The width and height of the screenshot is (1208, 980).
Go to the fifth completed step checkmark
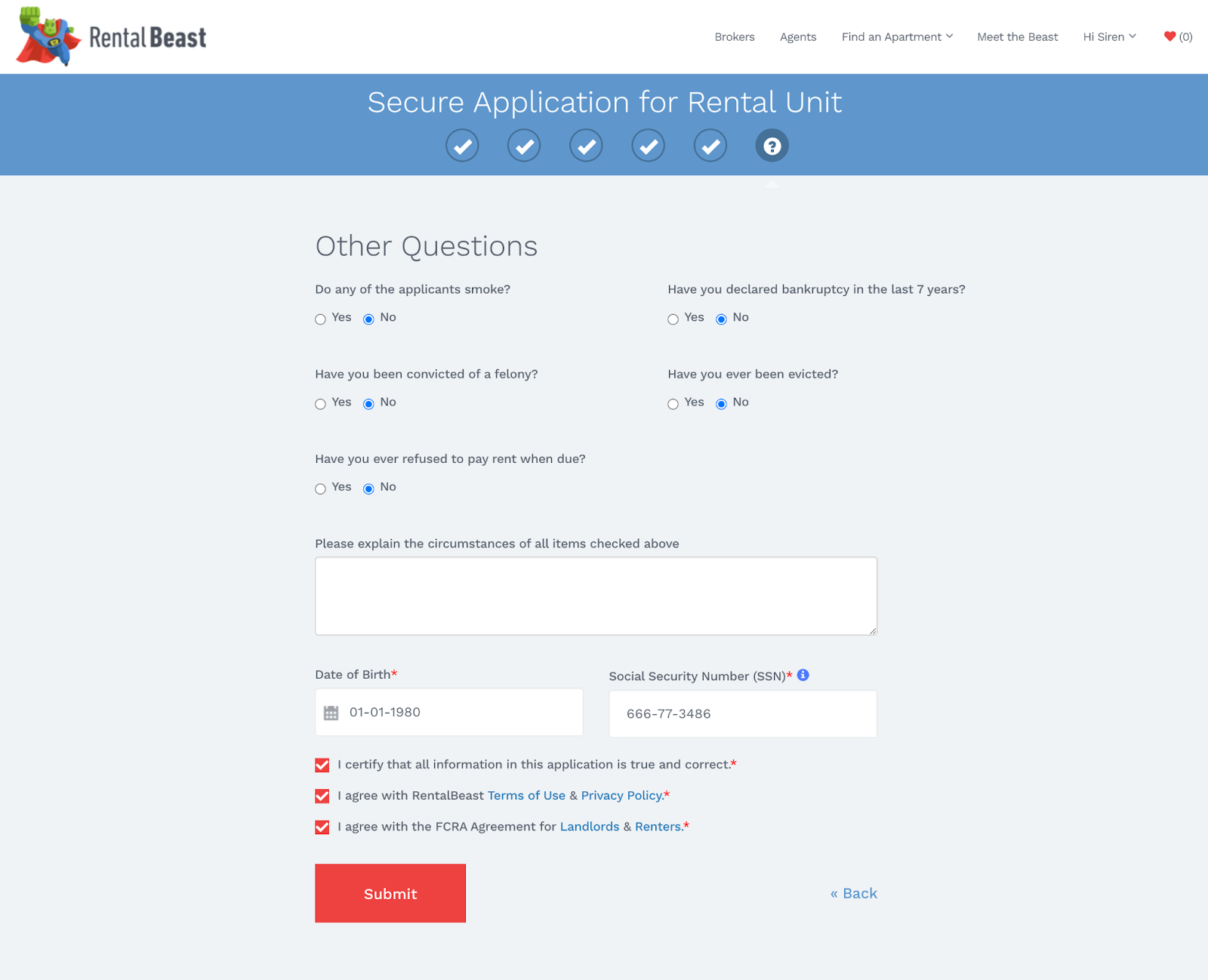[x=710, y=146]
